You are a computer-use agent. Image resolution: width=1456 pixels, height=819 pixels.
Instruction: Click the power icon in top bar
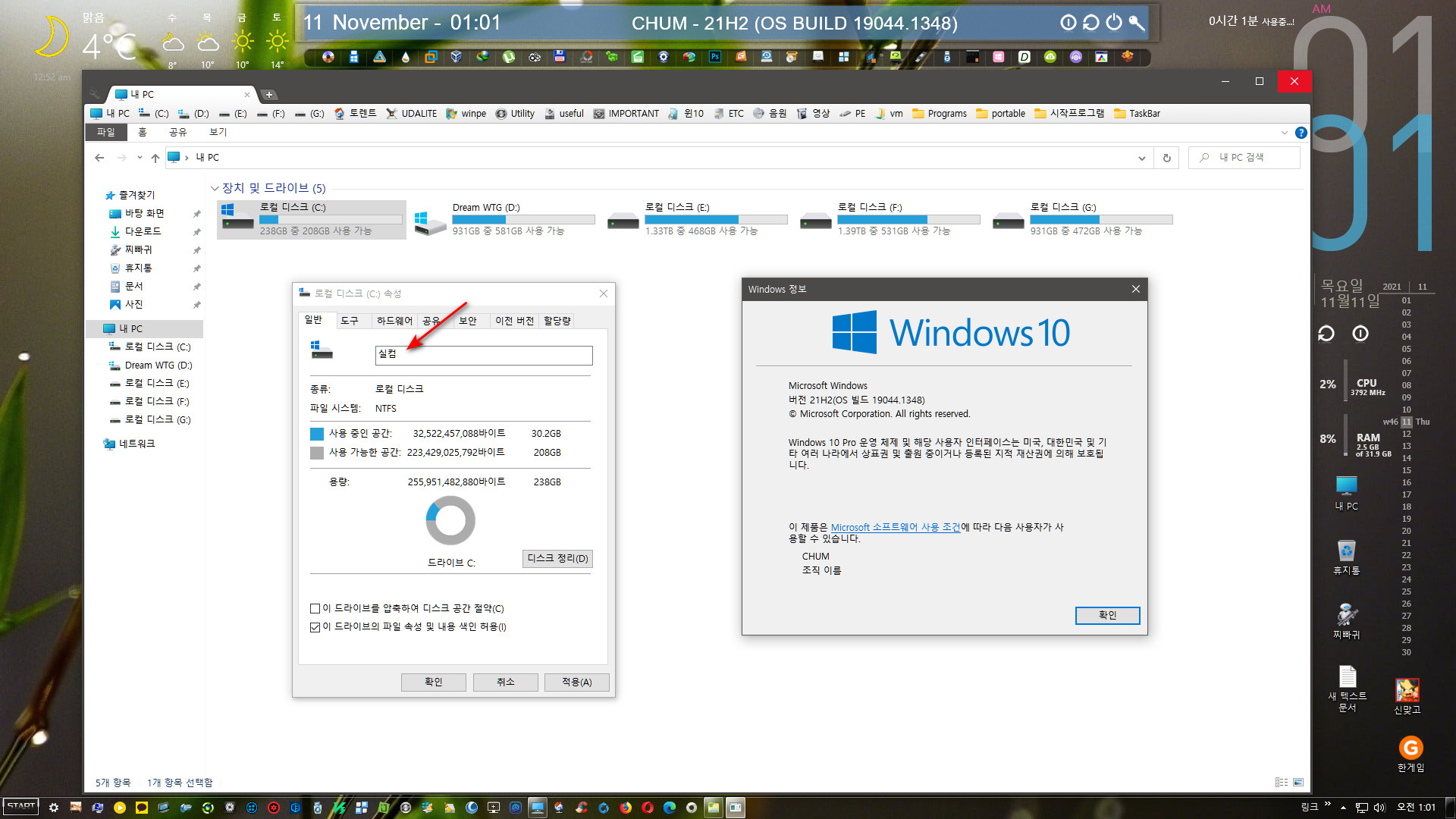tap(1113, 23)
